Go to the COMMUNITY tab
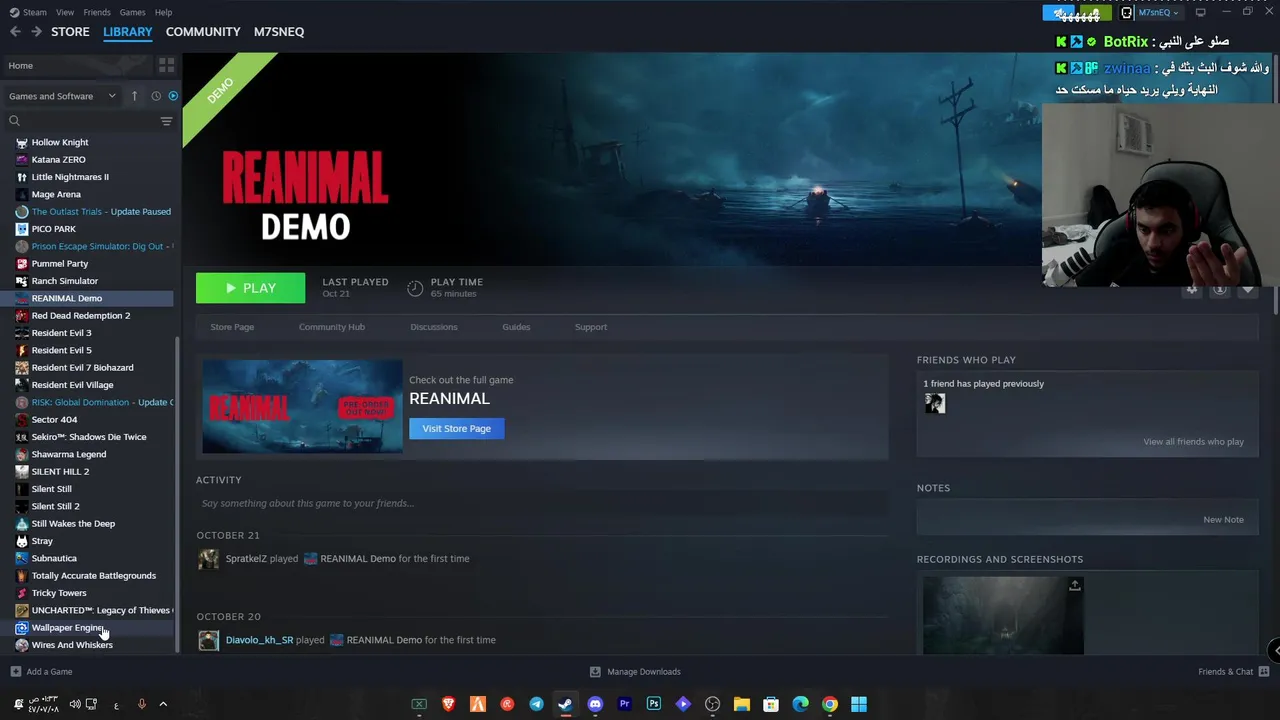This screenshot has height=720, width=1280. (203, 32)
